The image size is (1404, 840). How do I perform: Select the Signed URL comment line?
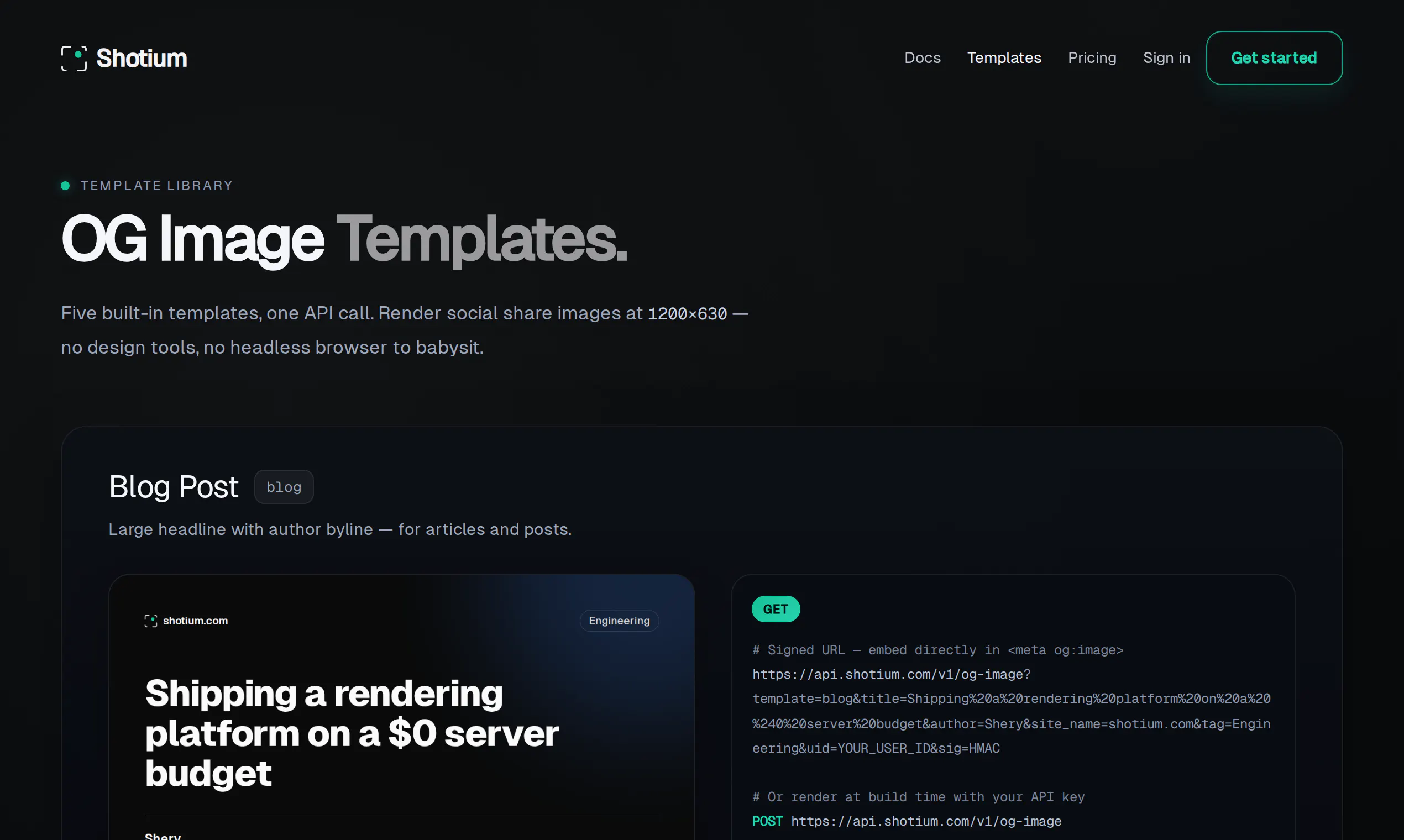click(937, 650)
